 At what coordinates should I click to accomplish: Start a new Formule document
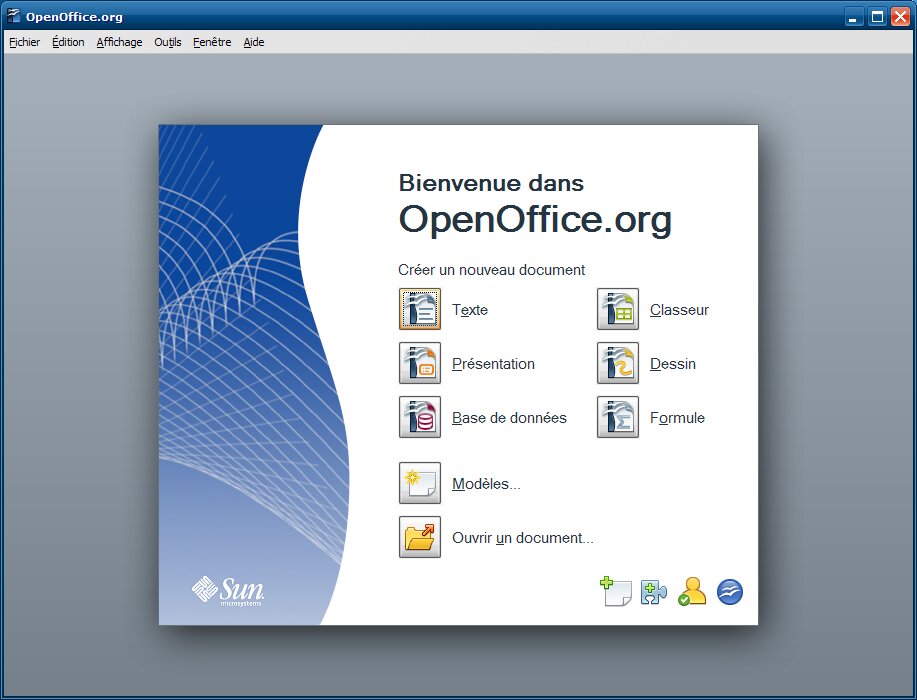[x=618, y=418]
